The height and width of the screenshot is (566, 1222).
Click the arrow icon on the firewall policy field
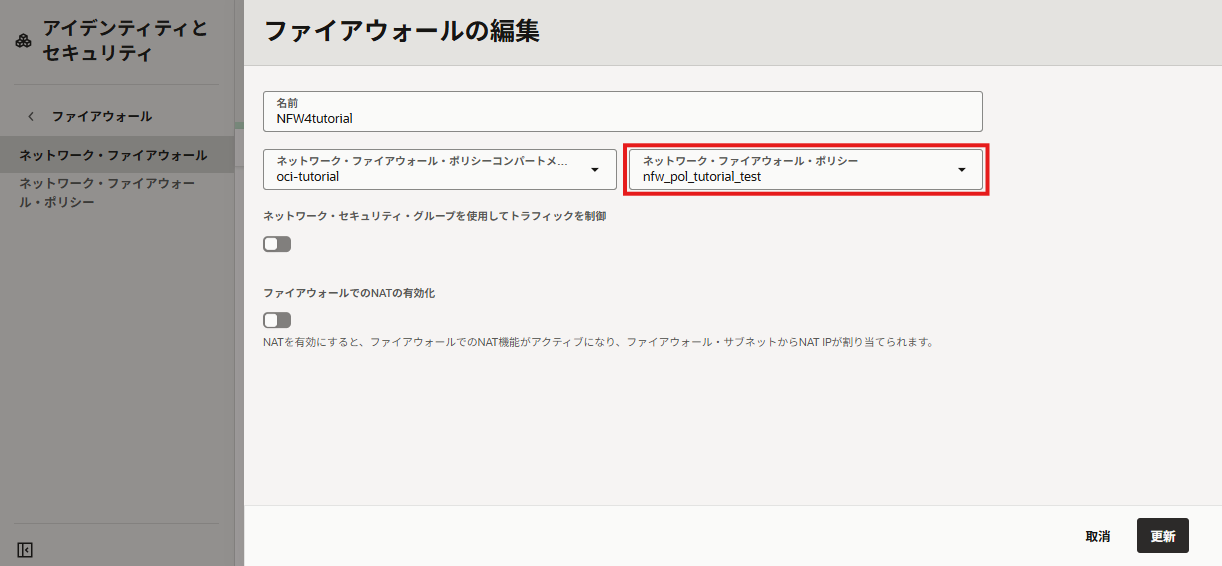[x=961, y=170]
